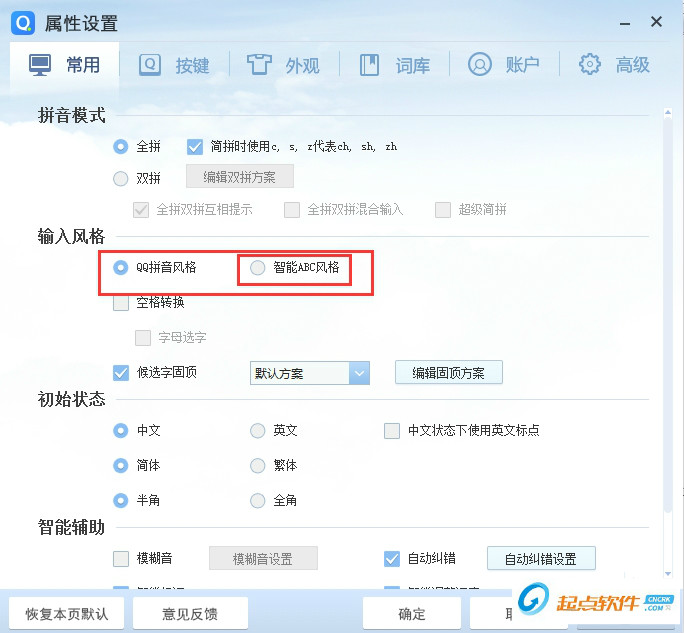
Task: Toggle 全拼双拼互相提示 checkbox
Action: (141, 210)
